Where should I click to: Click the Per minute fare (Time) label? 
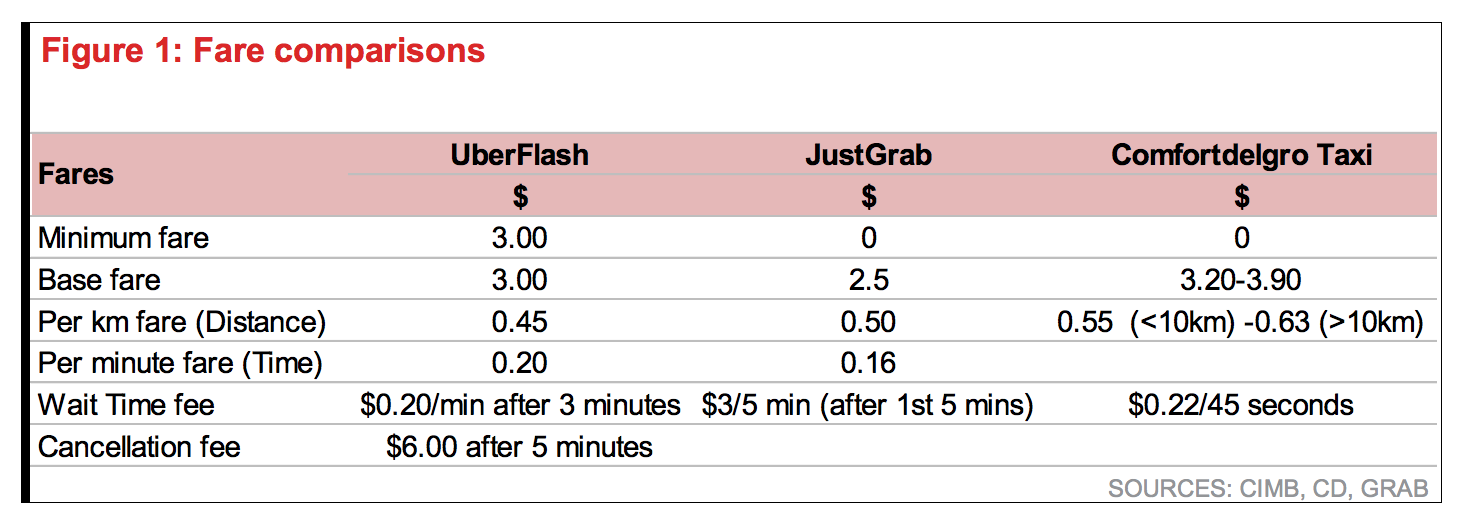point(180,364)
